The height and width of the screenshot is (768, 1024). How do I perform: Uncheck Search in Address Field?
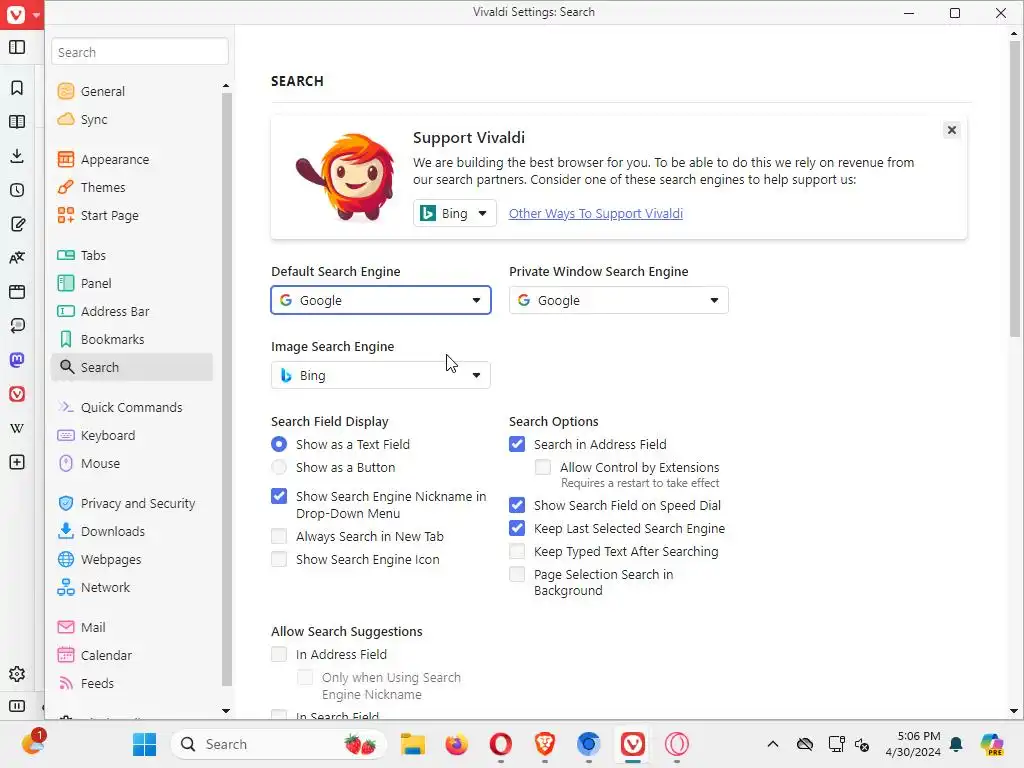pyautogui.click(x=517, y=444)
